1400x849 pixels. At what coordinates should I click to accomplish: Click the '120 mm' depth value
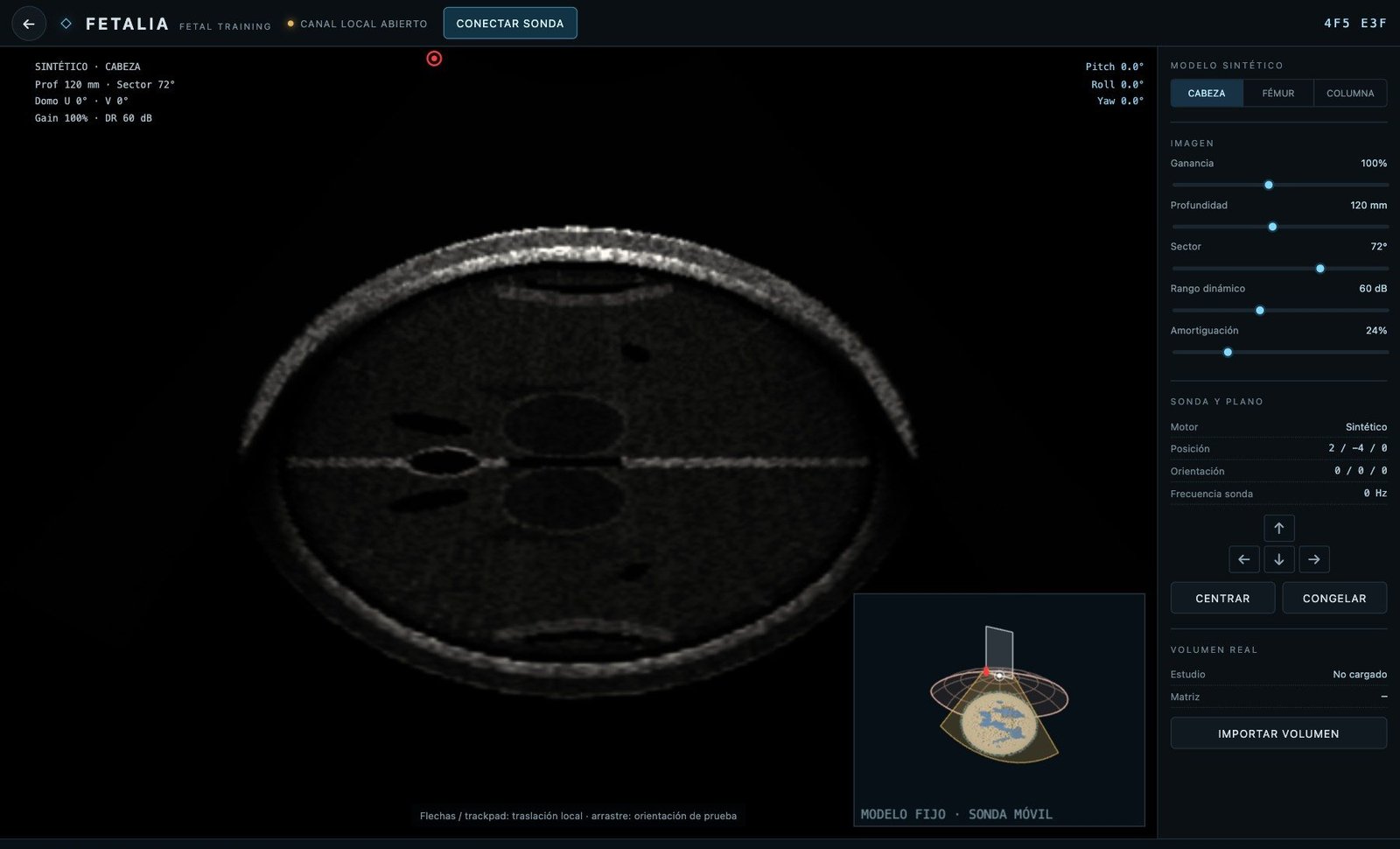[1368, 205]
